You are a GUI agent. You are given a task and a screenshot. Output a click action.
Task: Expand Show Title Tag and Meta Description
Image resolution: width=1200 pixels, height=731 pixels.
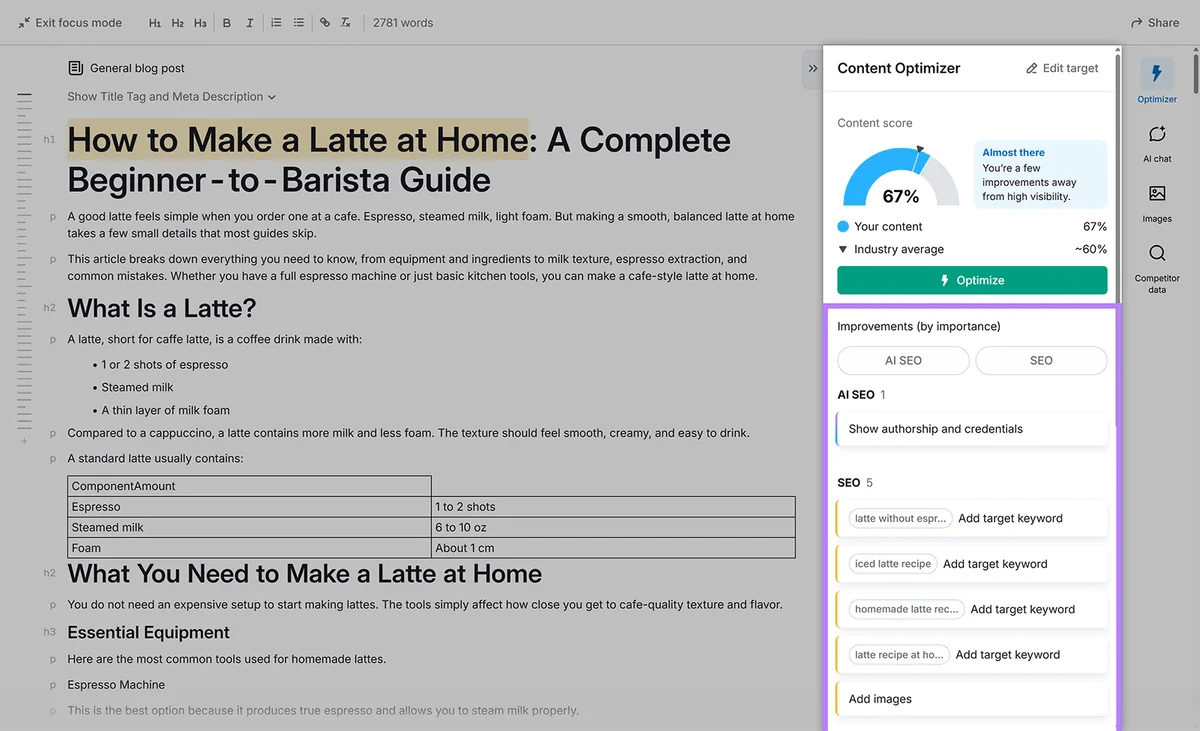coord(171,97)
